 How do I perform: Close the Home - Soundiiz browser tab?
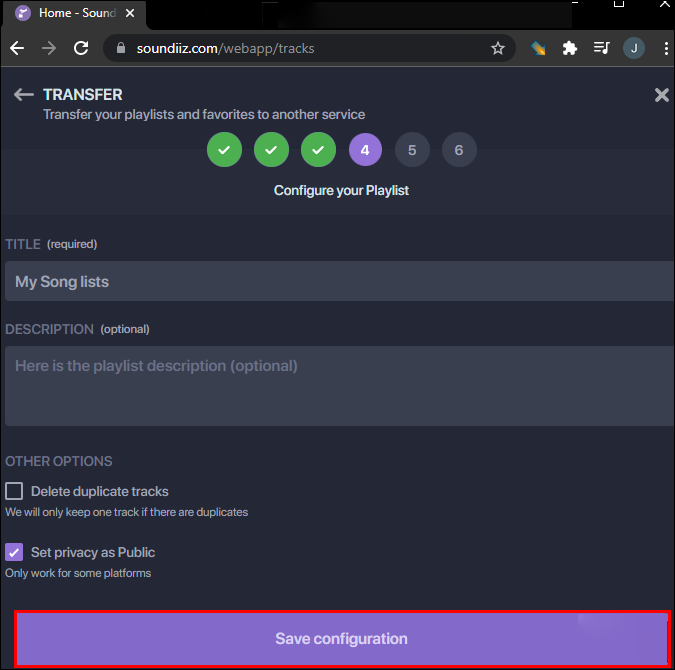point(130,14)
